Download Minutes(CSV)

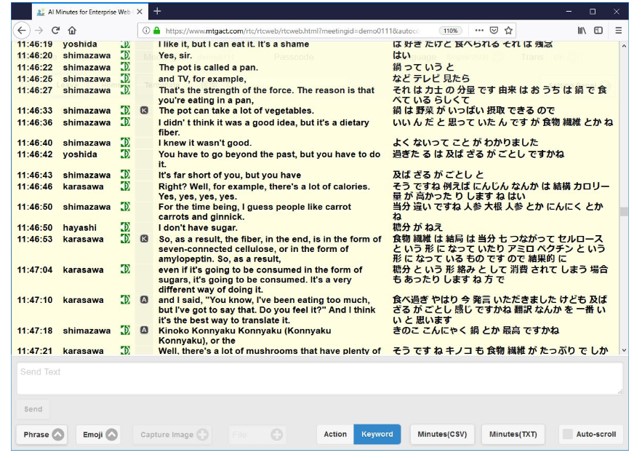pyautogui.click(x=442, y=434)
